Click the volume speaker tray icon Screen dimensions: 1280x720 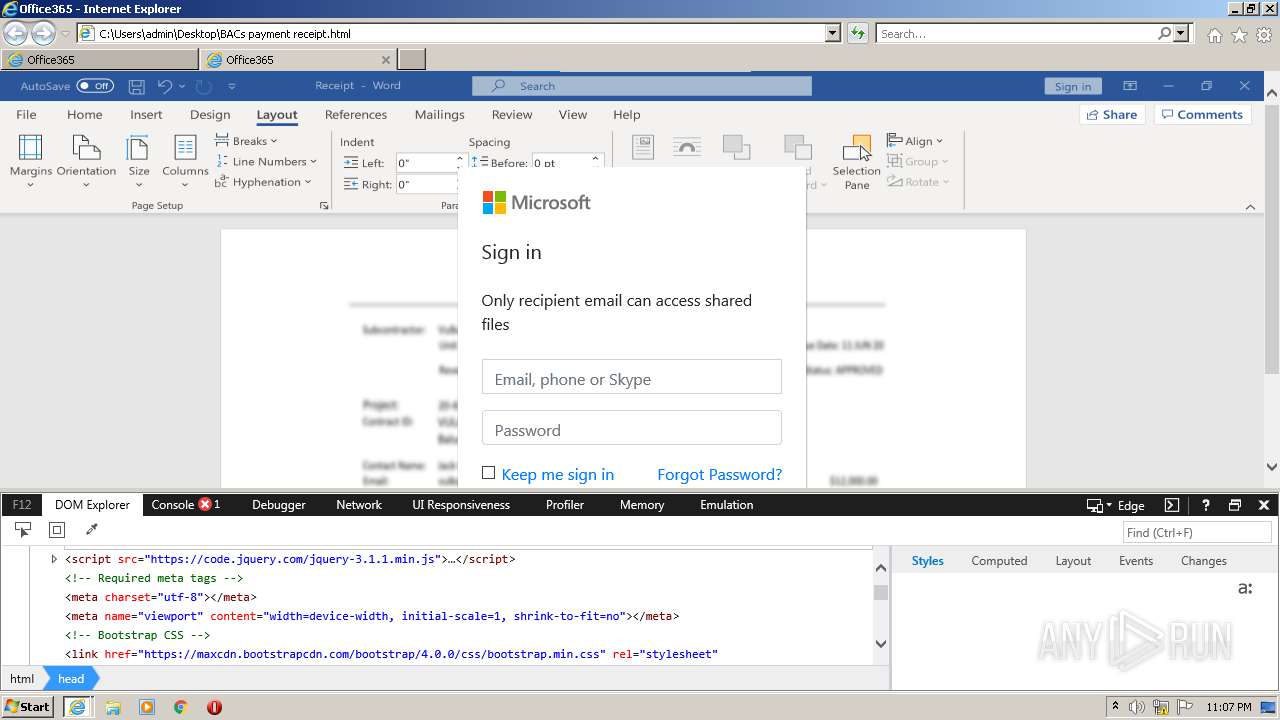tap(1137, 707)
